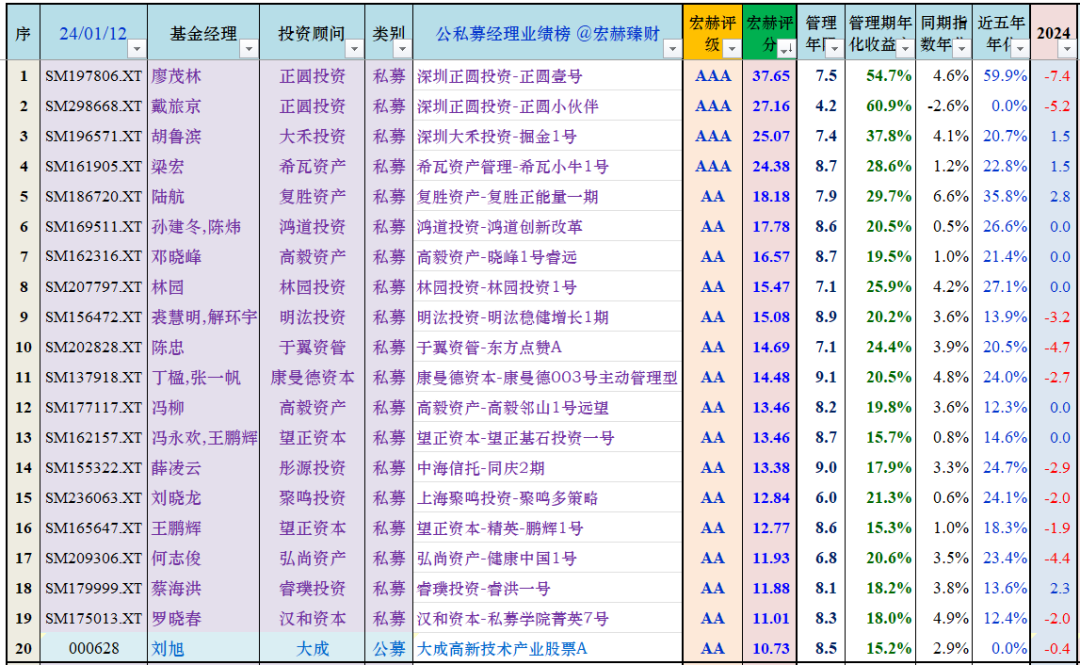Select fund manager cell 陆航
The image size is (1080, 665).
[204, 196]
